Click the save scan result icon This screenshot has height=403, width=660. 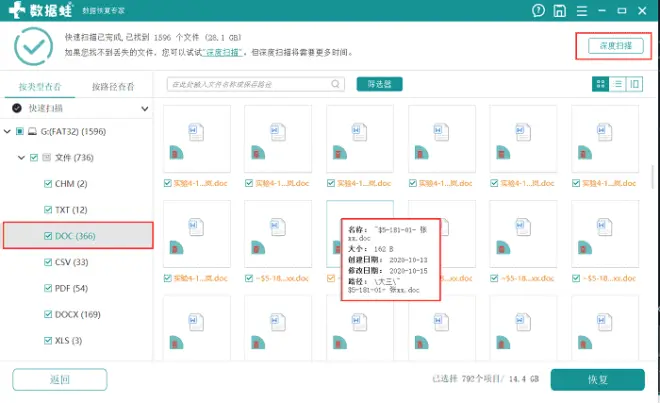coord(559,11)
